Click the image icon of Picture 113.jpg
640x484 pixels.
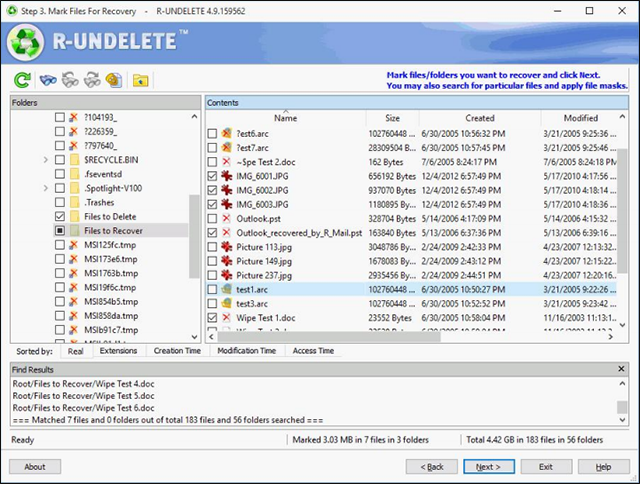[227, 247]
